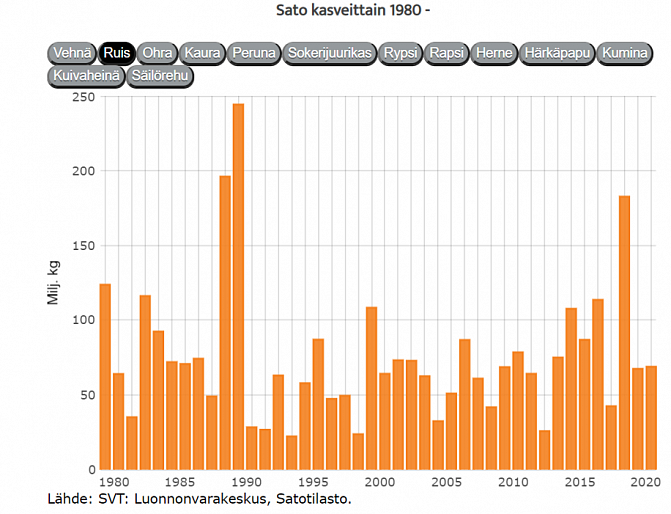Select the Peruna crop button
Screen dimensions: 671x514
click(252, 53)
